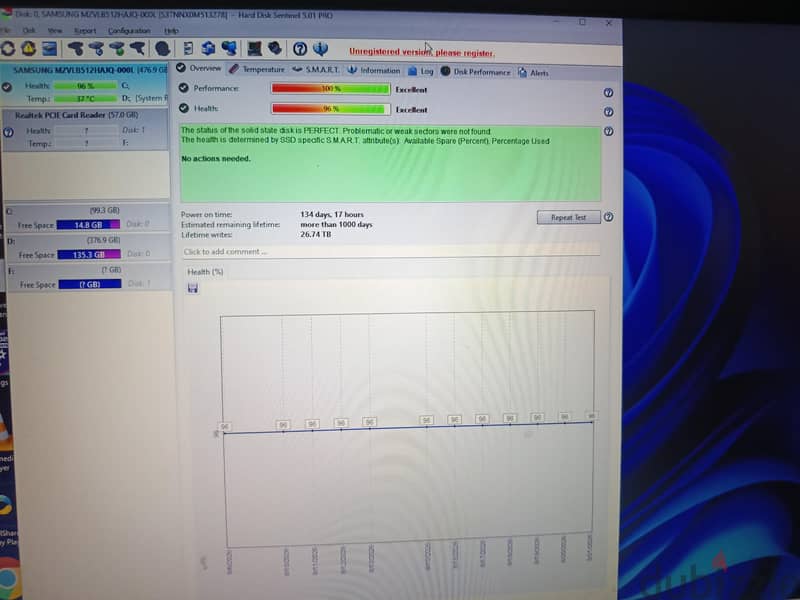Open the Disk menu
The height and width of the screenshot is (600, 800).
point(29,31)
